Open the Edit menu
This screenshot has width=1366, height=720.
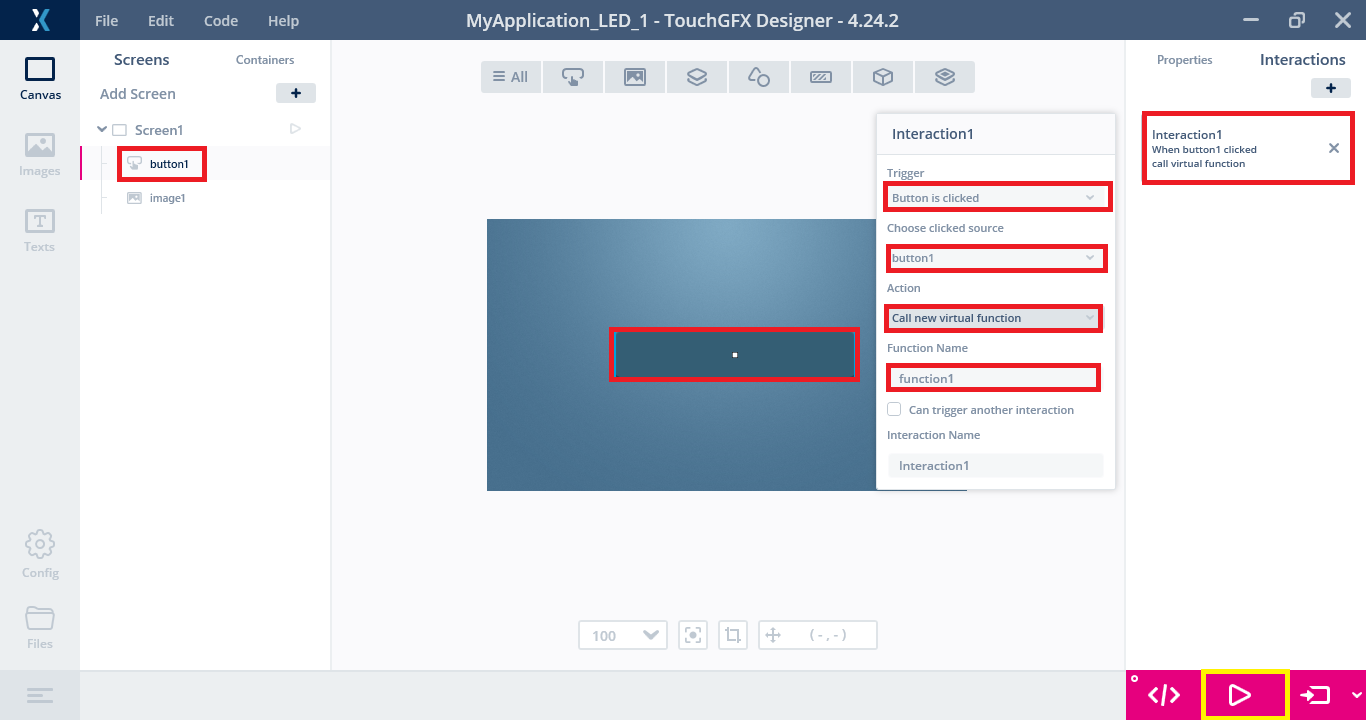(x=161, y=20)
